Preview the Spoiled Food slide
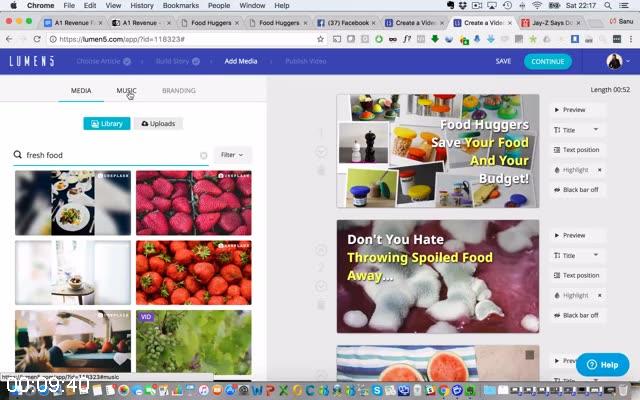640x400 pixels. click(578, 236)
